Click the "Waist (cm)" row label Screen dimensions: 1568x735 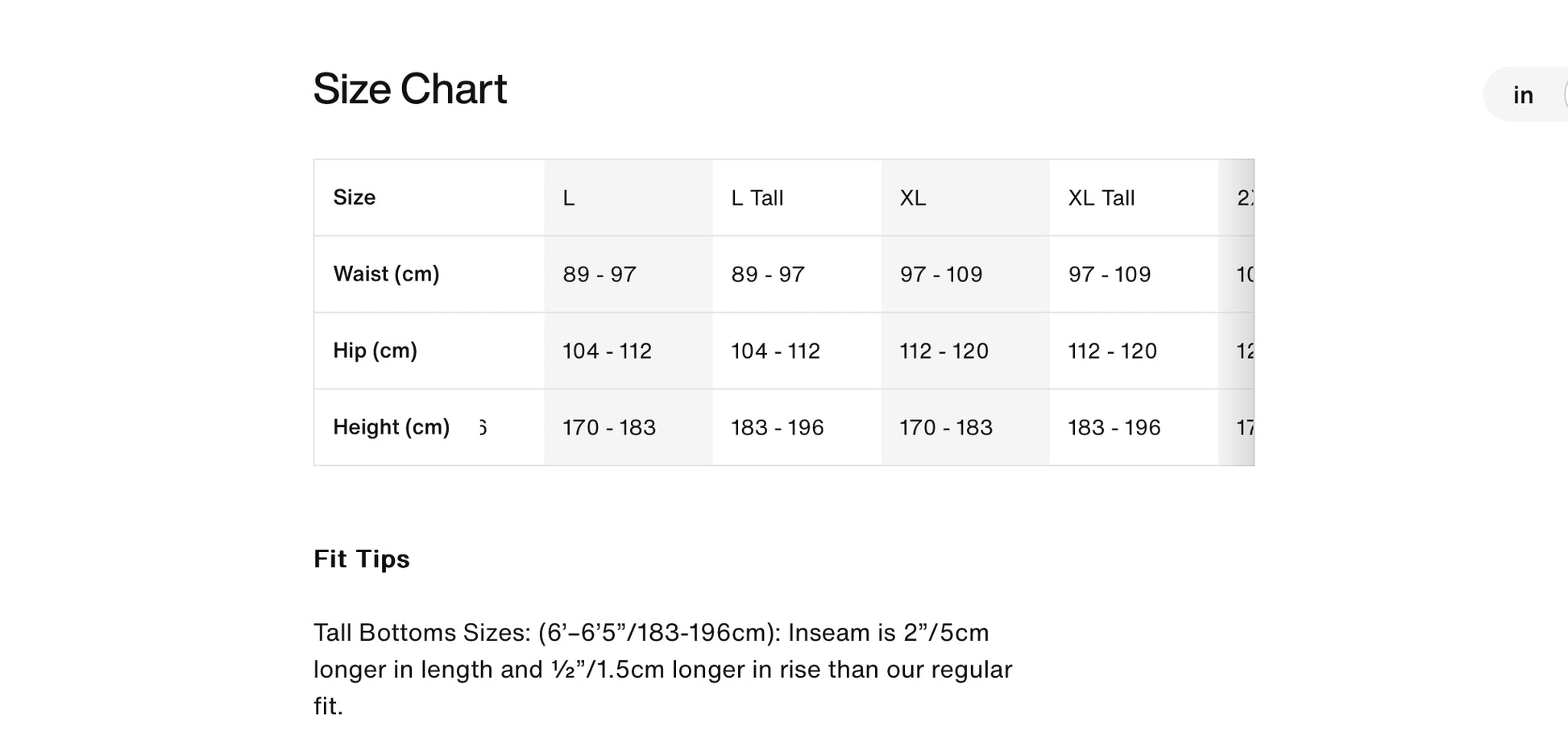[386, 274]
